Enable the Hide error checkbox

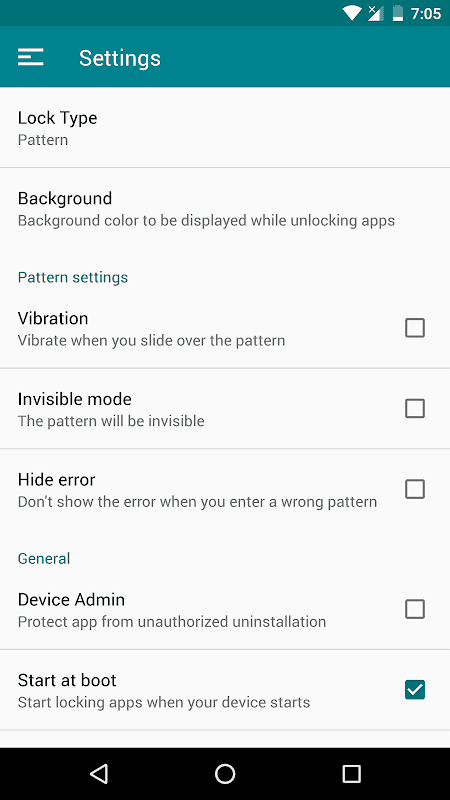pos(415,489)
